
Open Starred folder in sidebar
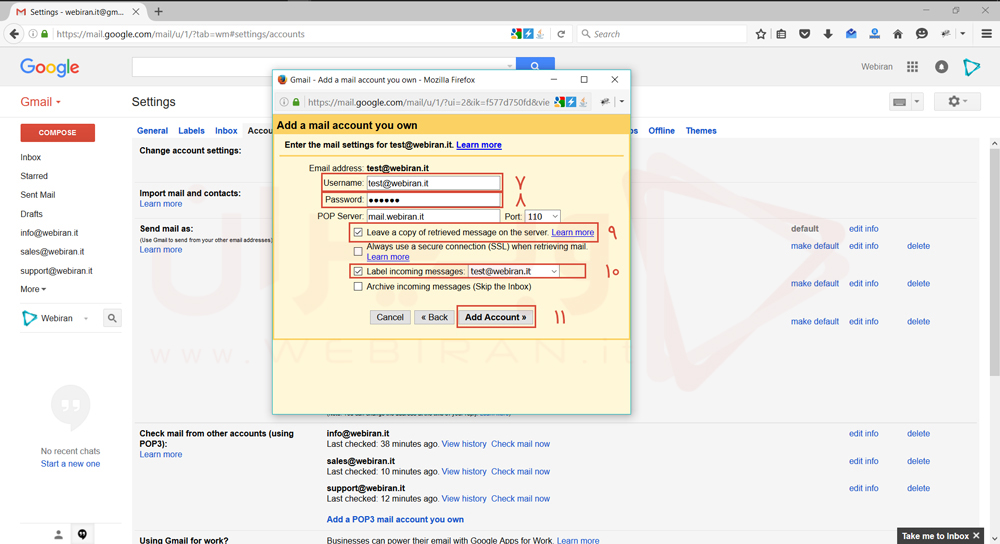pyautogui.click(x=34, y=176)
